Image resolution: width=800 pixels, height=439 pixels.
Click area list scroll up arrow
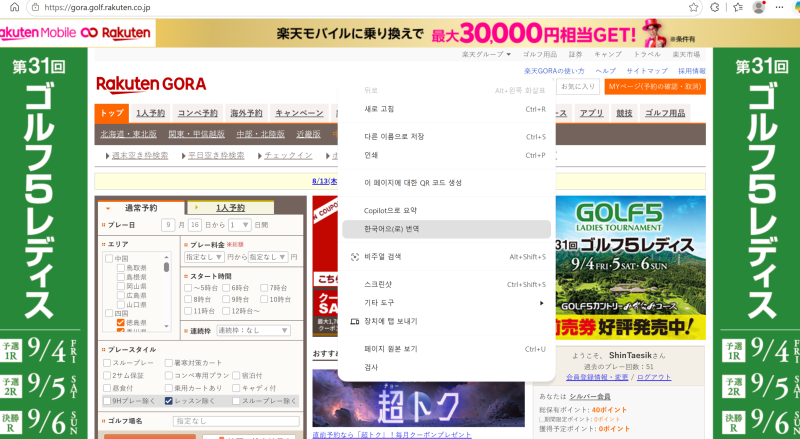(166, 256)
